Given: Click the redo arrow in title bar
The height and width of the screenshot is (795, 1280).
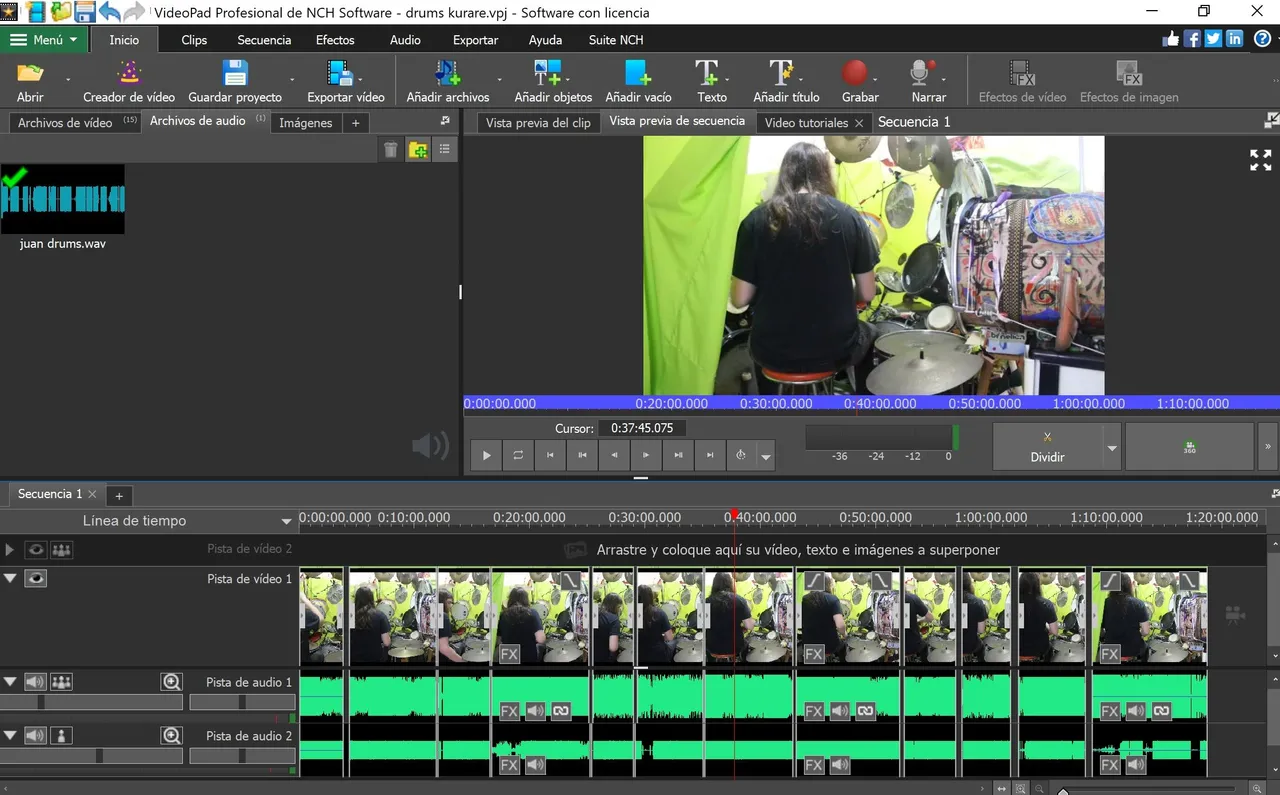Looking at the screenshot, I should click(134, 12).
